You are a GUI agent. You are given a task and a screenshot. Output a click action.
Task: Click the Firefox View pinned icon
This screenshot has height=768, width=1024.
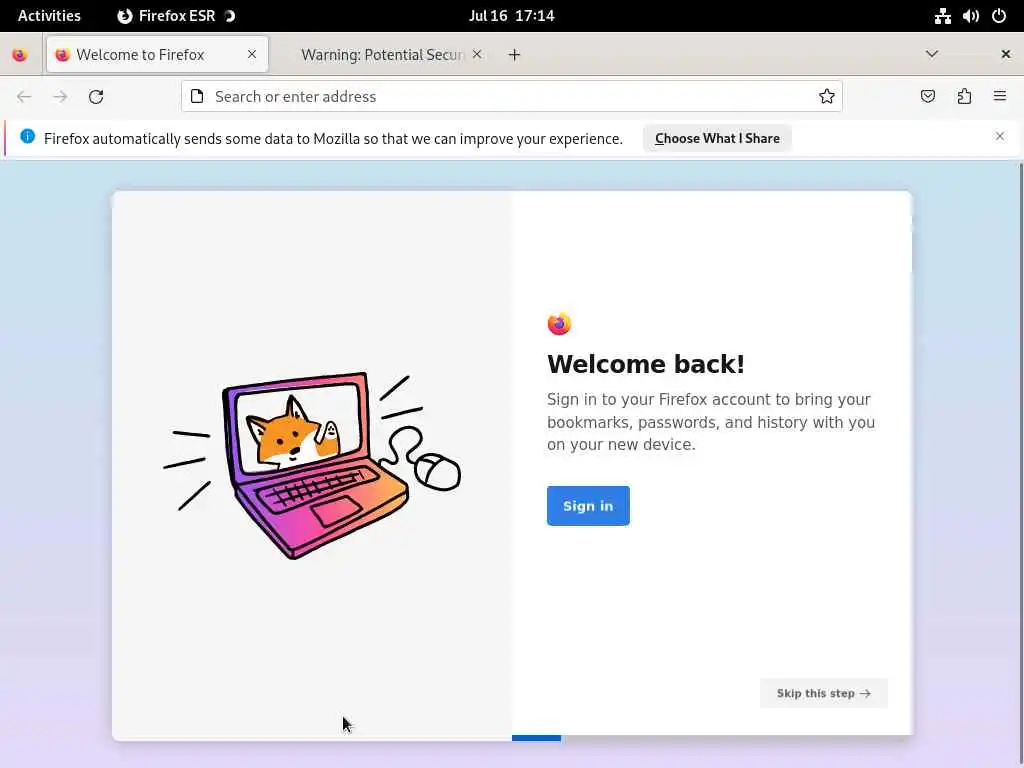[20, 55]
